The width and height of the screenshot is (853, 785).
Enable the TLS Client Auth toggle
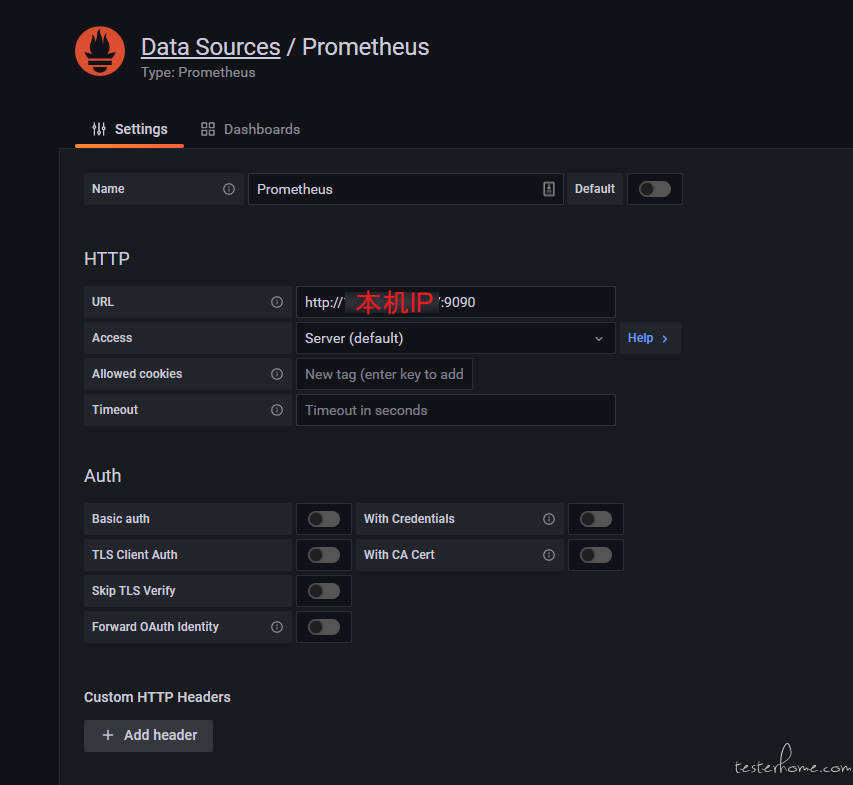324,555
